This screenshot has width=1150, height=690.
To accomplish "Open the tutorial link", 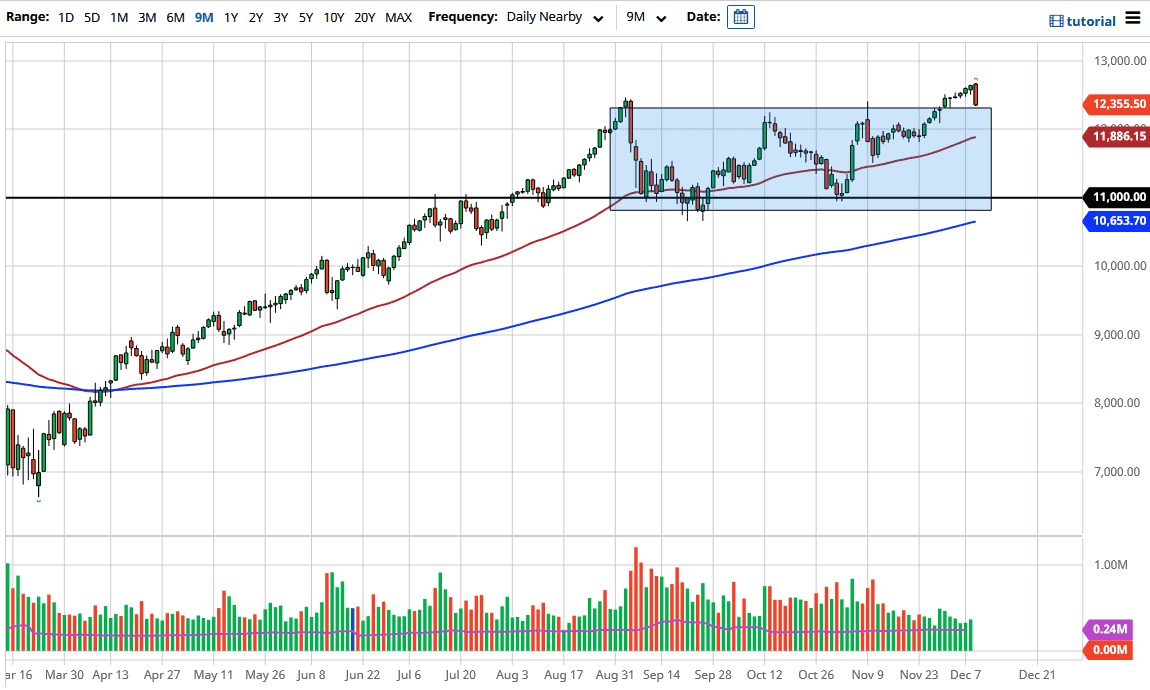I will click(x=1090, y=21).
